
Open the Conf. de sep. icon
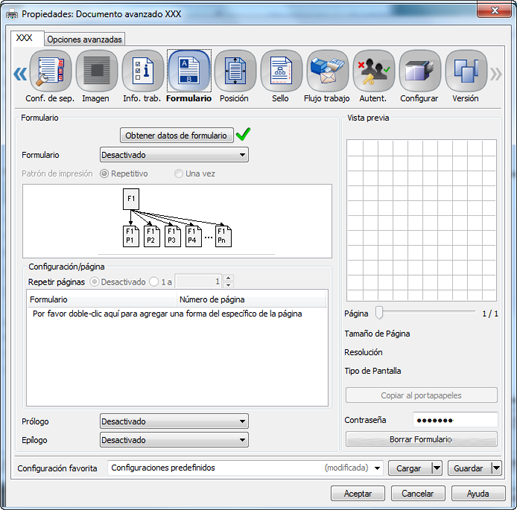coord(50,71)
